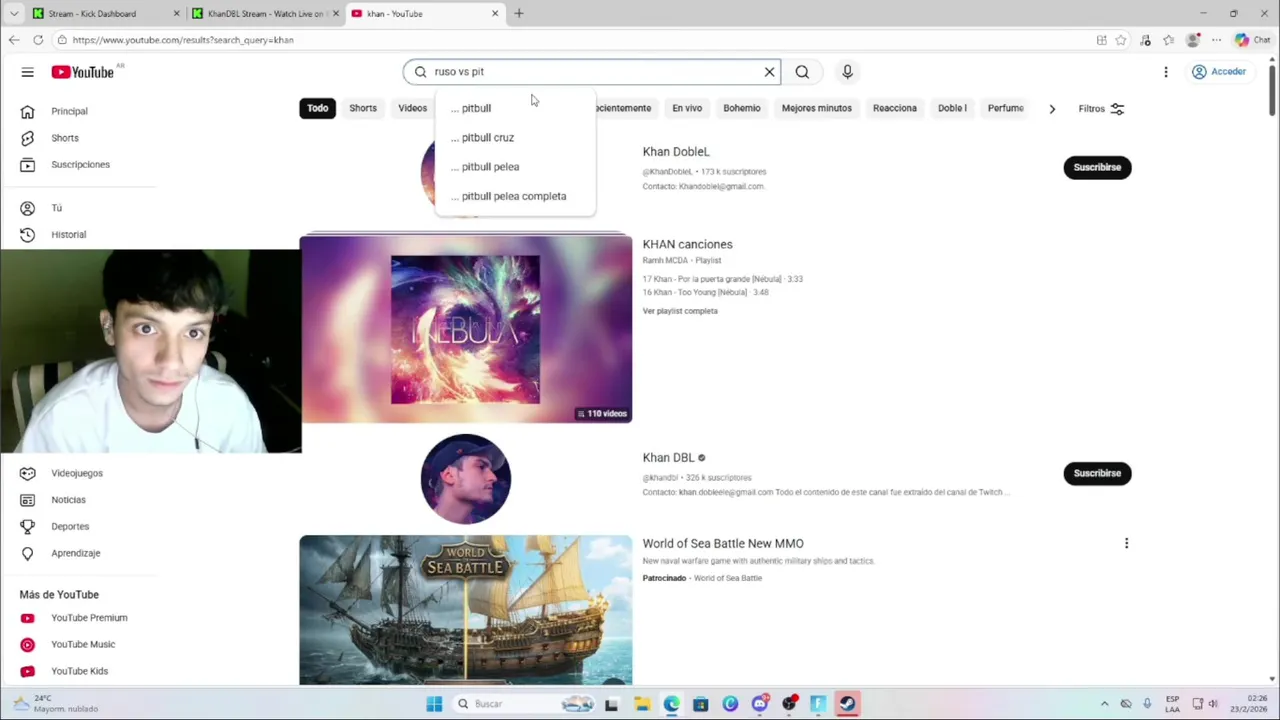
Task: Choose the 'pitbull pelea' suggestion
Action: coord(515,167)
